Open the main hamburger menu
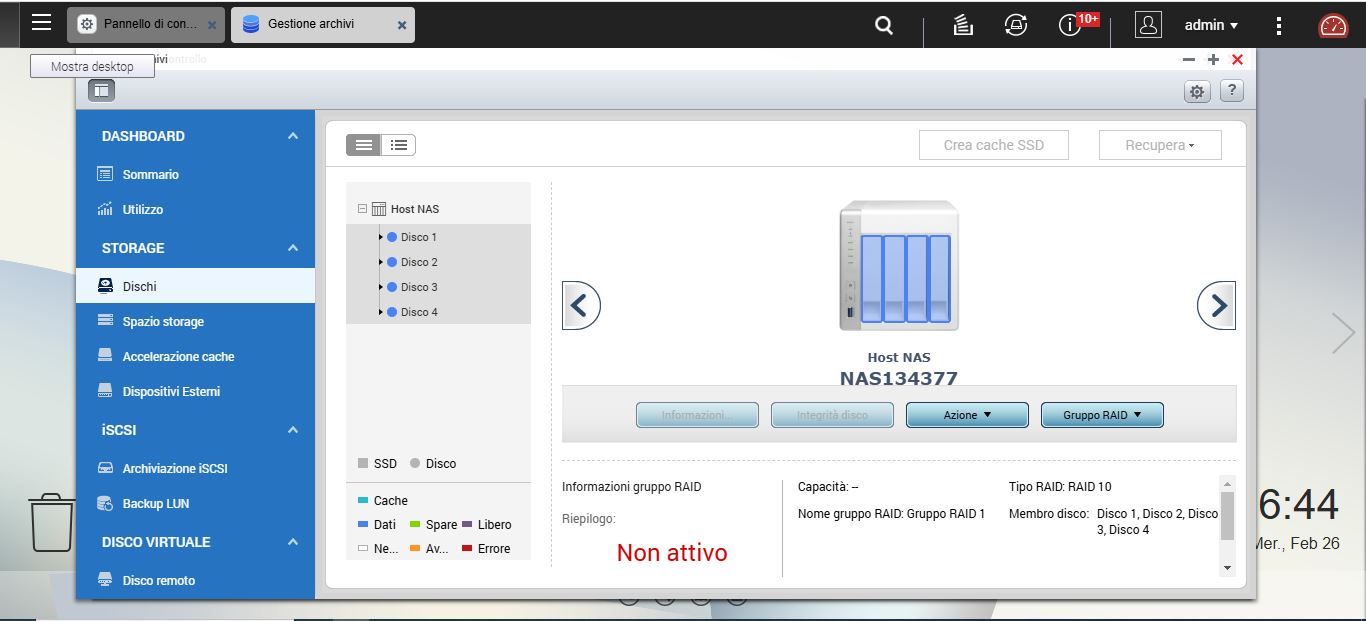This screenshot has width=1366, height=621. pyautogui.click(x=41, y=23)
